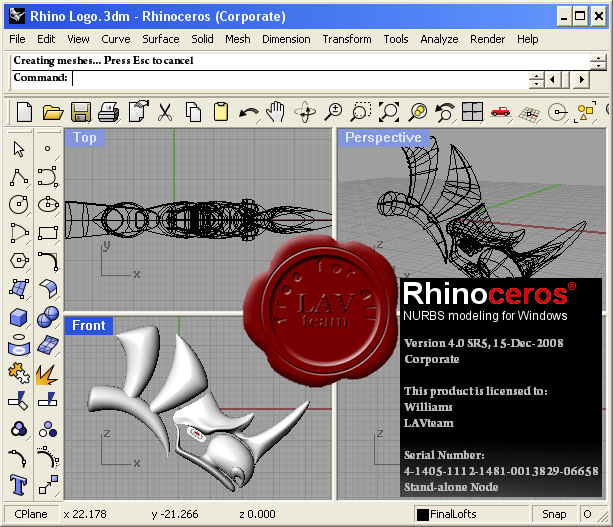Image resolution: width=613 pixels, height=527 pixels.
Task: Click black layer color swatch in status bar
Action: coord(423,514)
